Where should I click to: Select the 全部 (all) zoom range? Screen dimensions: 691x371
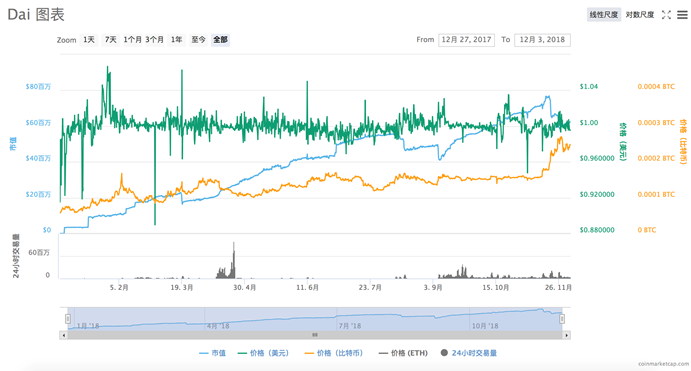[220, 40]
